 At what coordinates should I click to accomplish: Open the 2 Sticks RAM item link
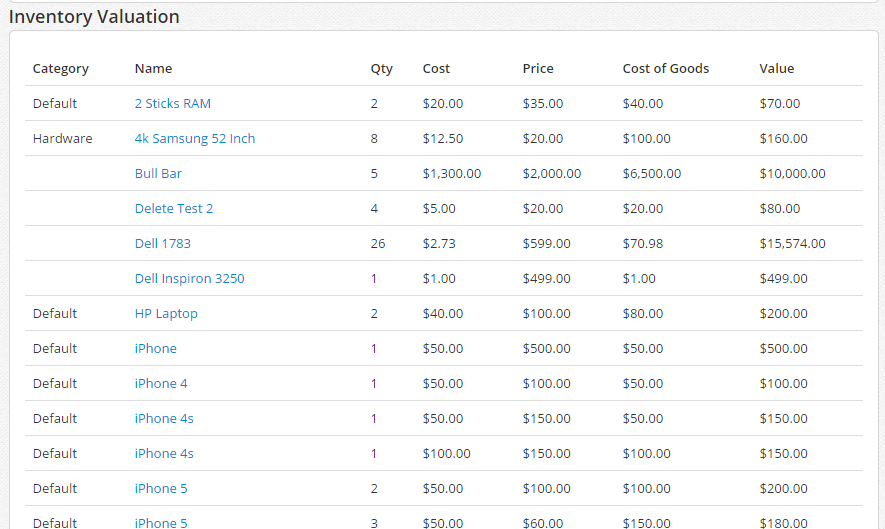[x=172, y=104]
